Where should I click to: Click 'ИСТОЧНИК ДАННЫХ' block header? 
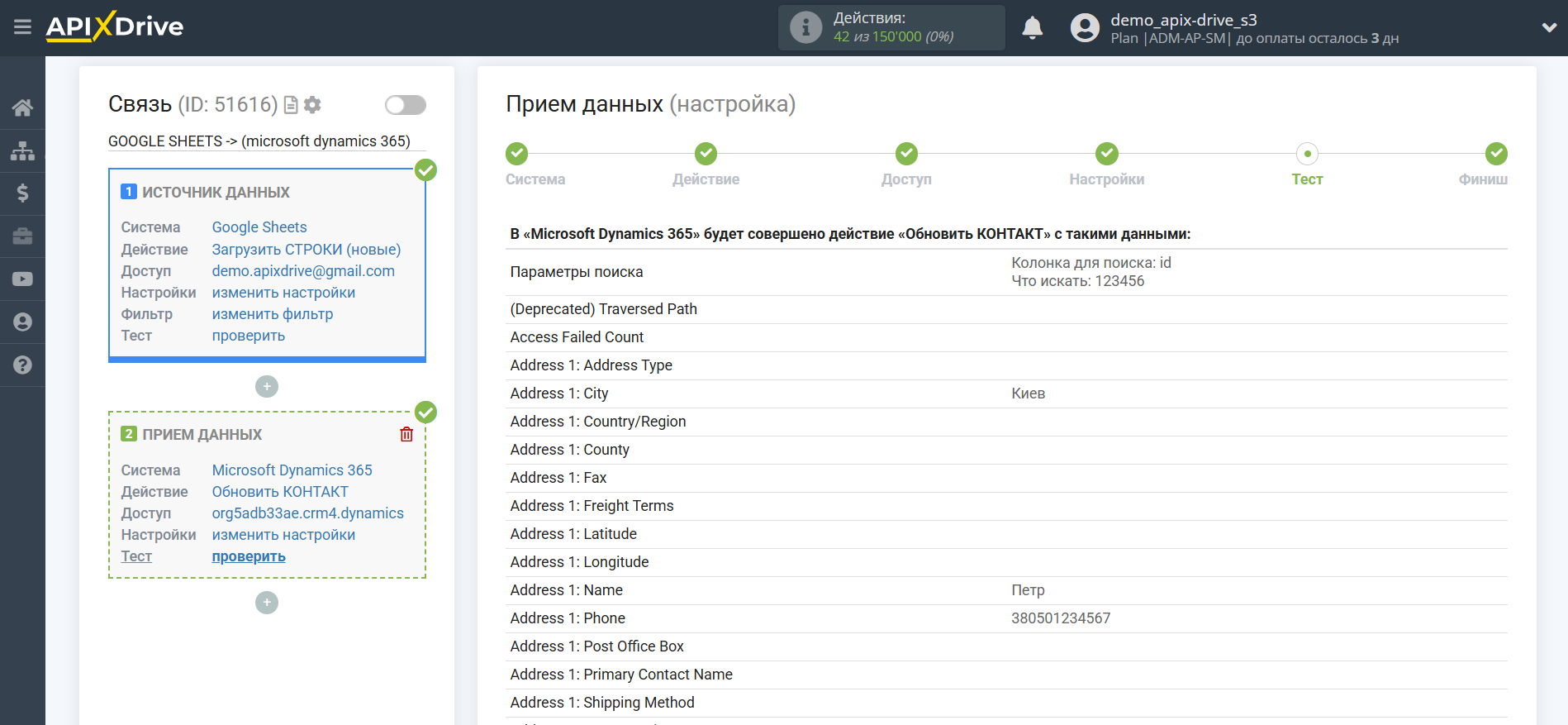[216, 193]
